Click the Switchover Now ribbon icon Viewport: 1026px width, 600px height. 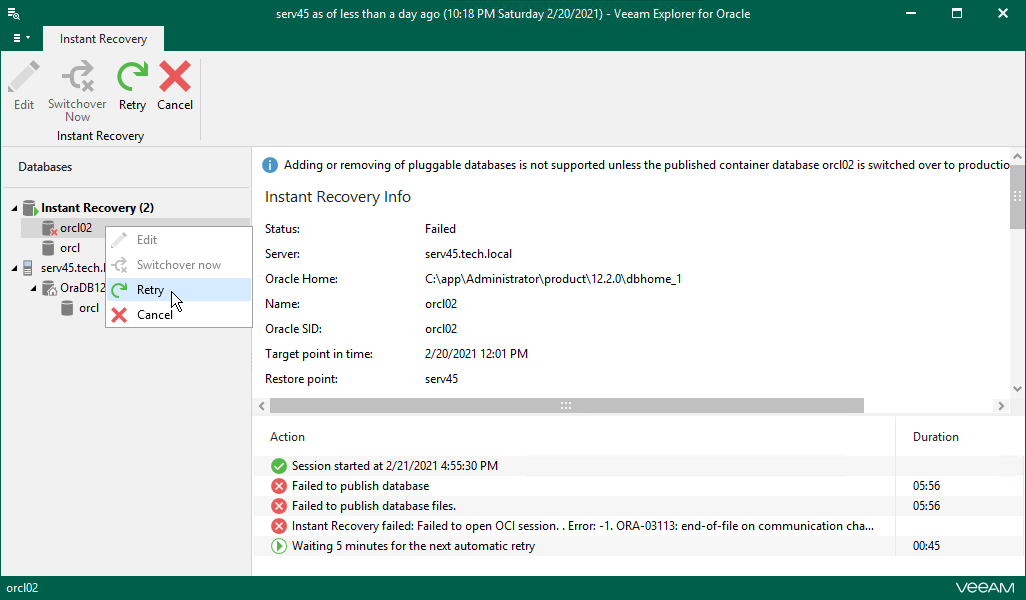coord(77,77)
